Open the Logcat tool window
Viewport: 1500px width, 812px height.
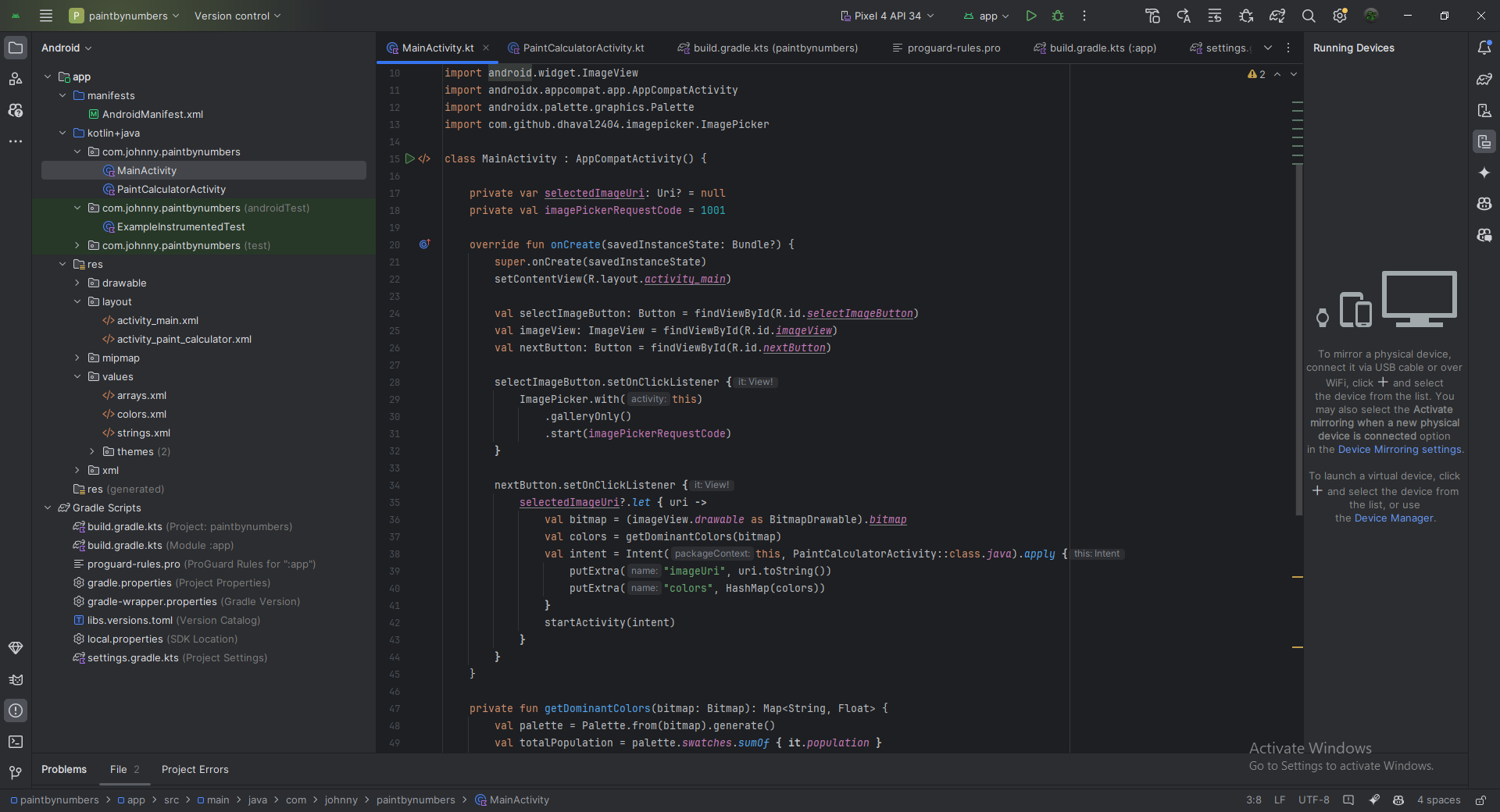(x=16, y=679)
